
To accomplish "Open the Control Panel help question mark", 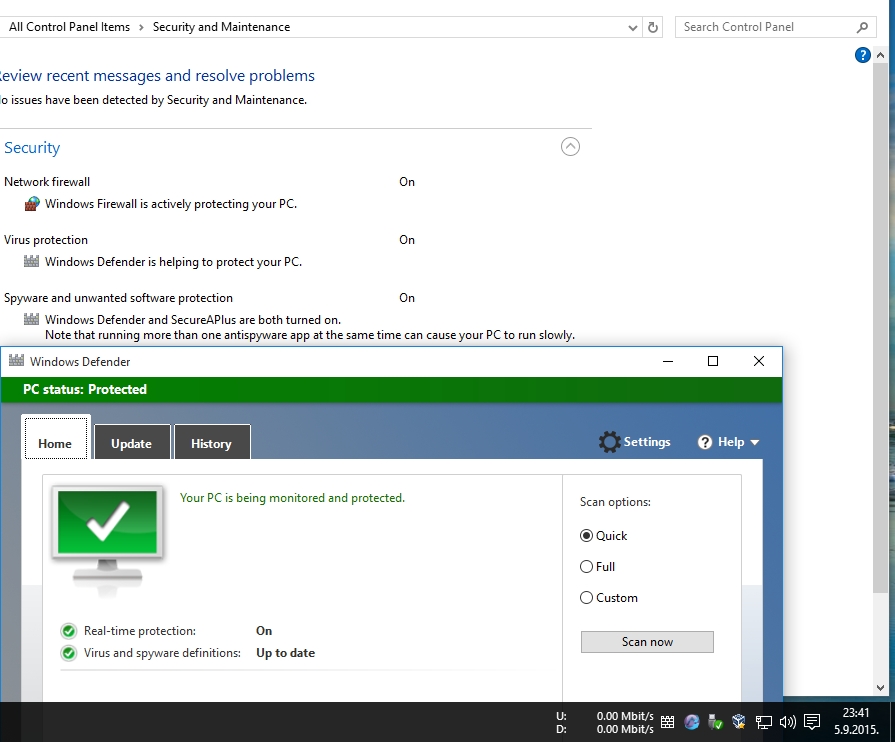I will [862, 55].
